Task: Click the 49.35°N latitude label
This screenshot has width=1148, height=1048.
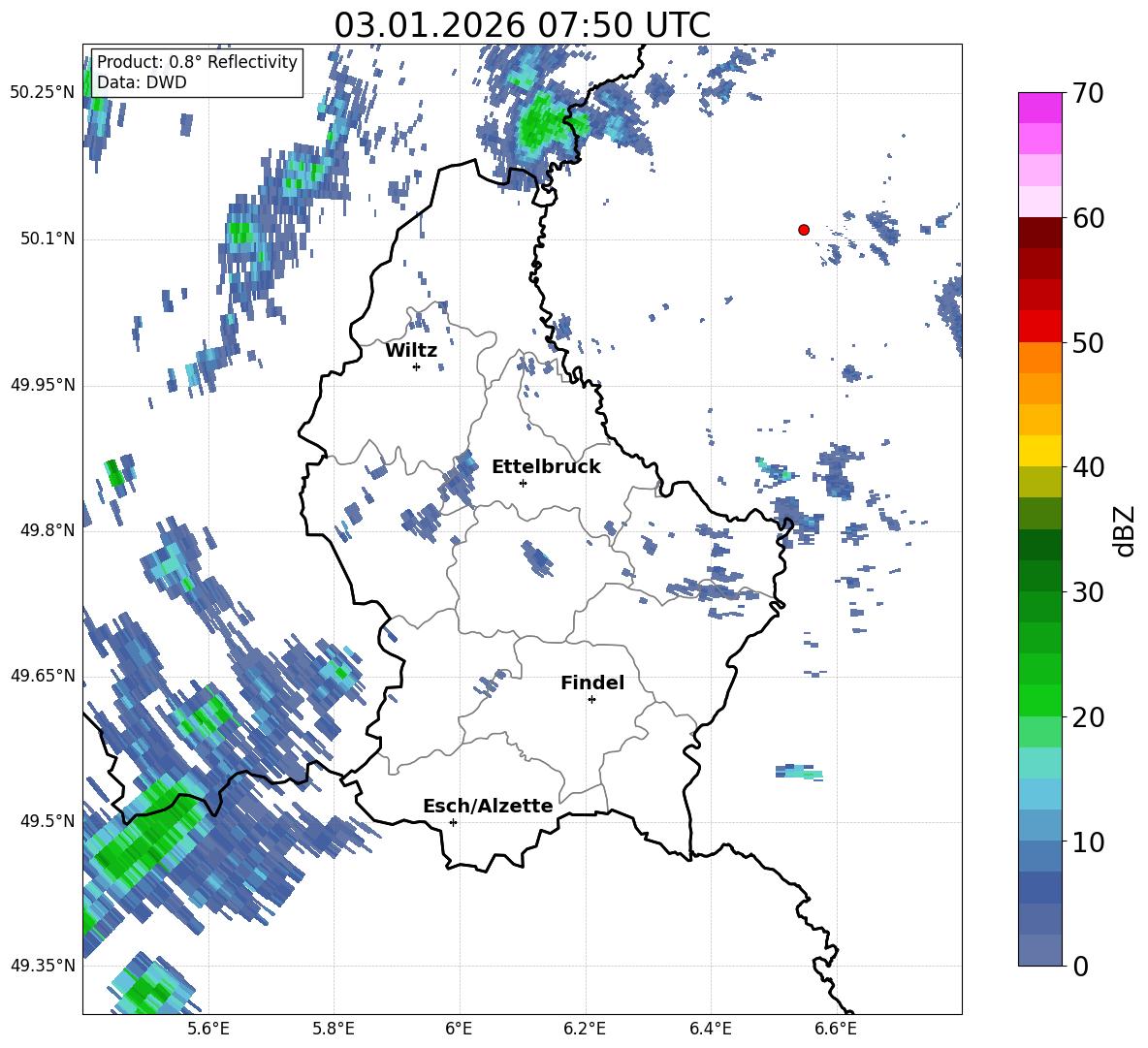Action: click(43, 966)
